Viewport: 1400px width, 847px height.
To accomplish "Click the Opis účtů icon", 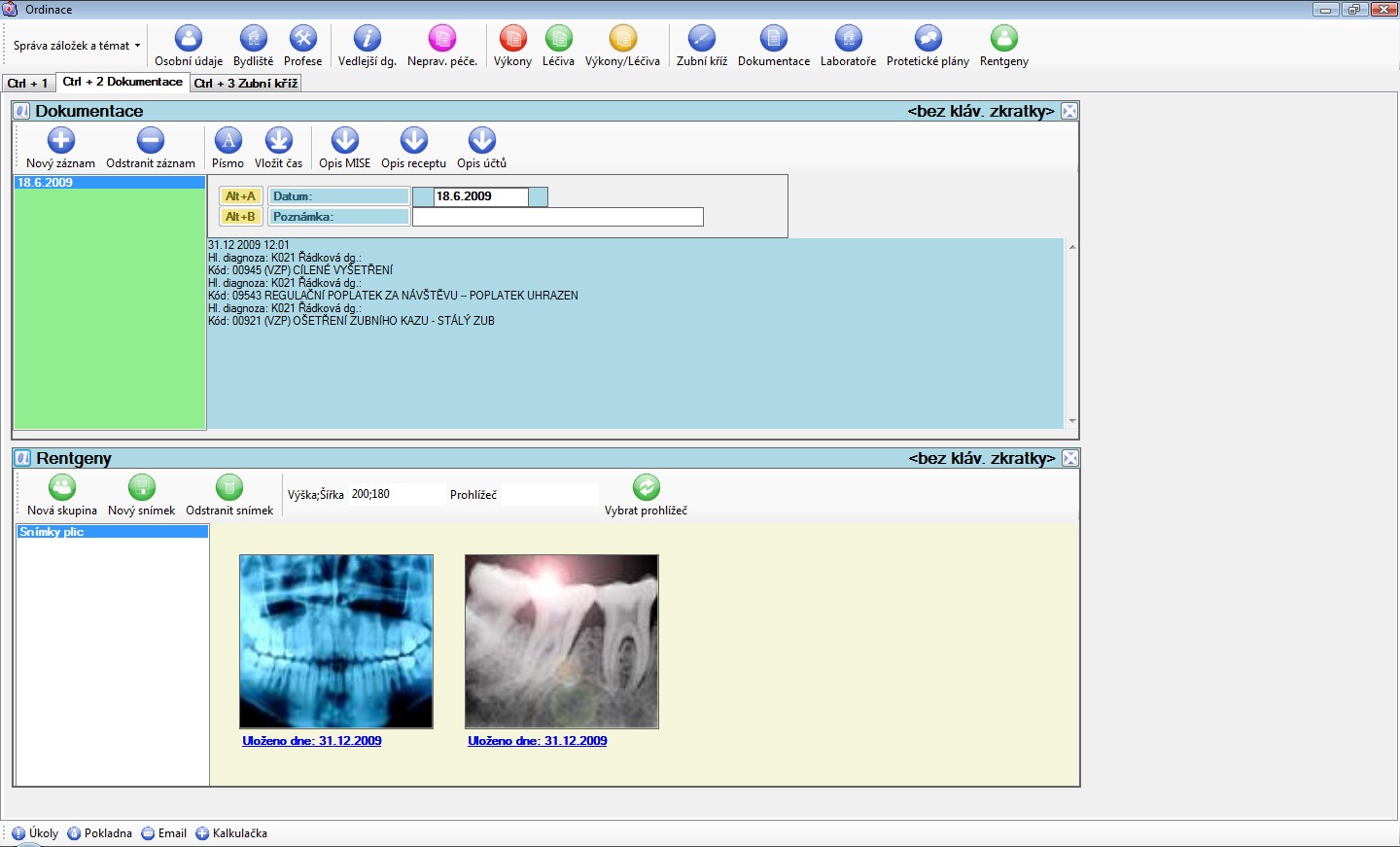I will 481,141.
